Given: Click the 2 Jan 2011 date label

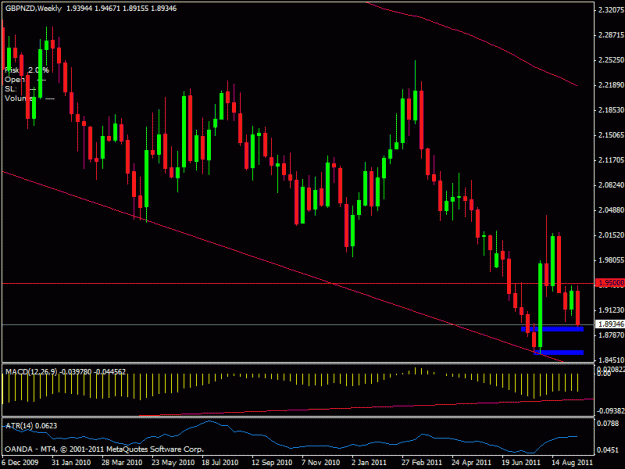Looking at the screenshot, I should (369, 463).
